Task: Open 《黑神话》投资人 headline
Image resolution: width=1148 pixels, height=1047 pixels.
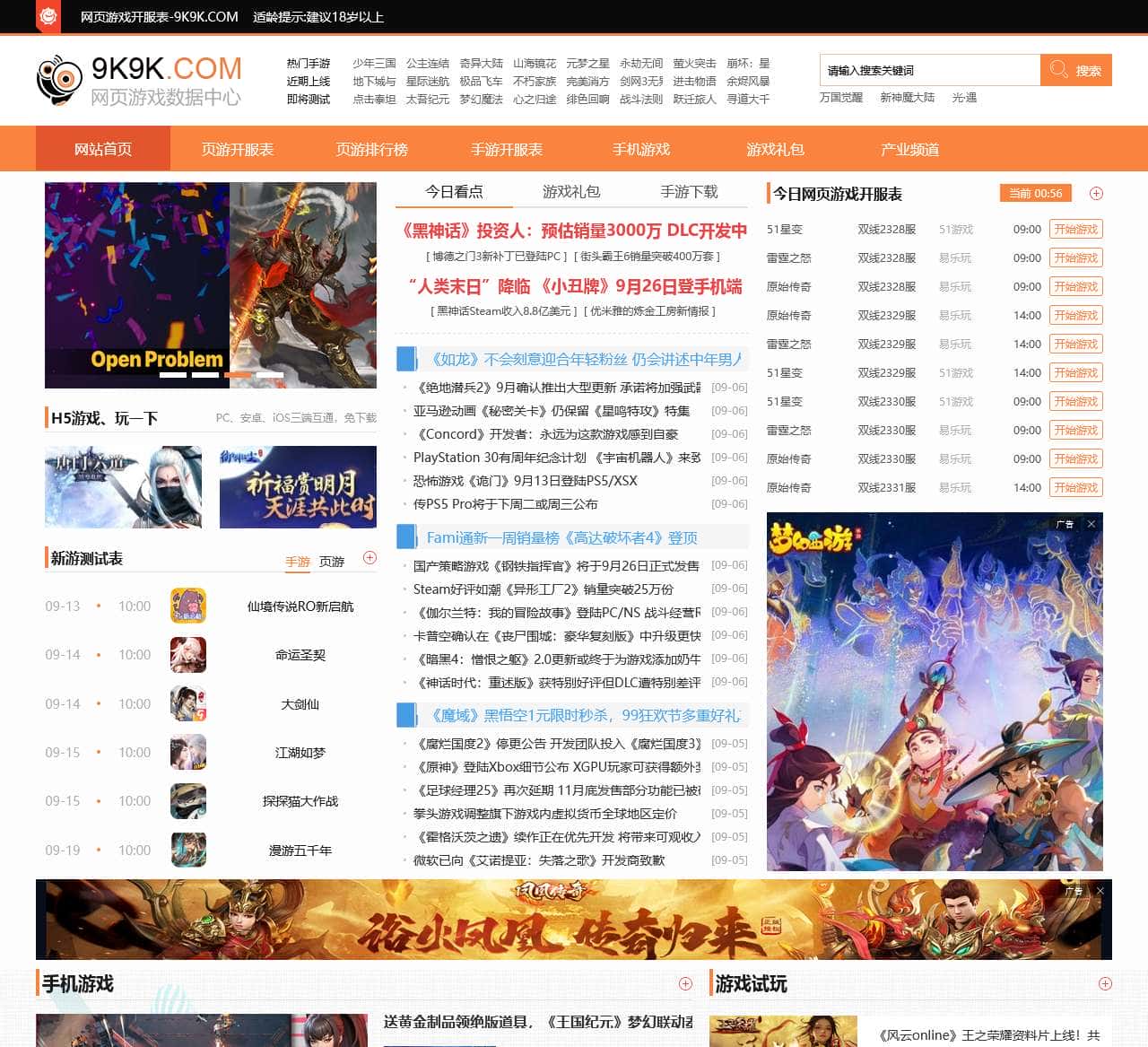Action: pyautogui.click(x=572, y=231)
